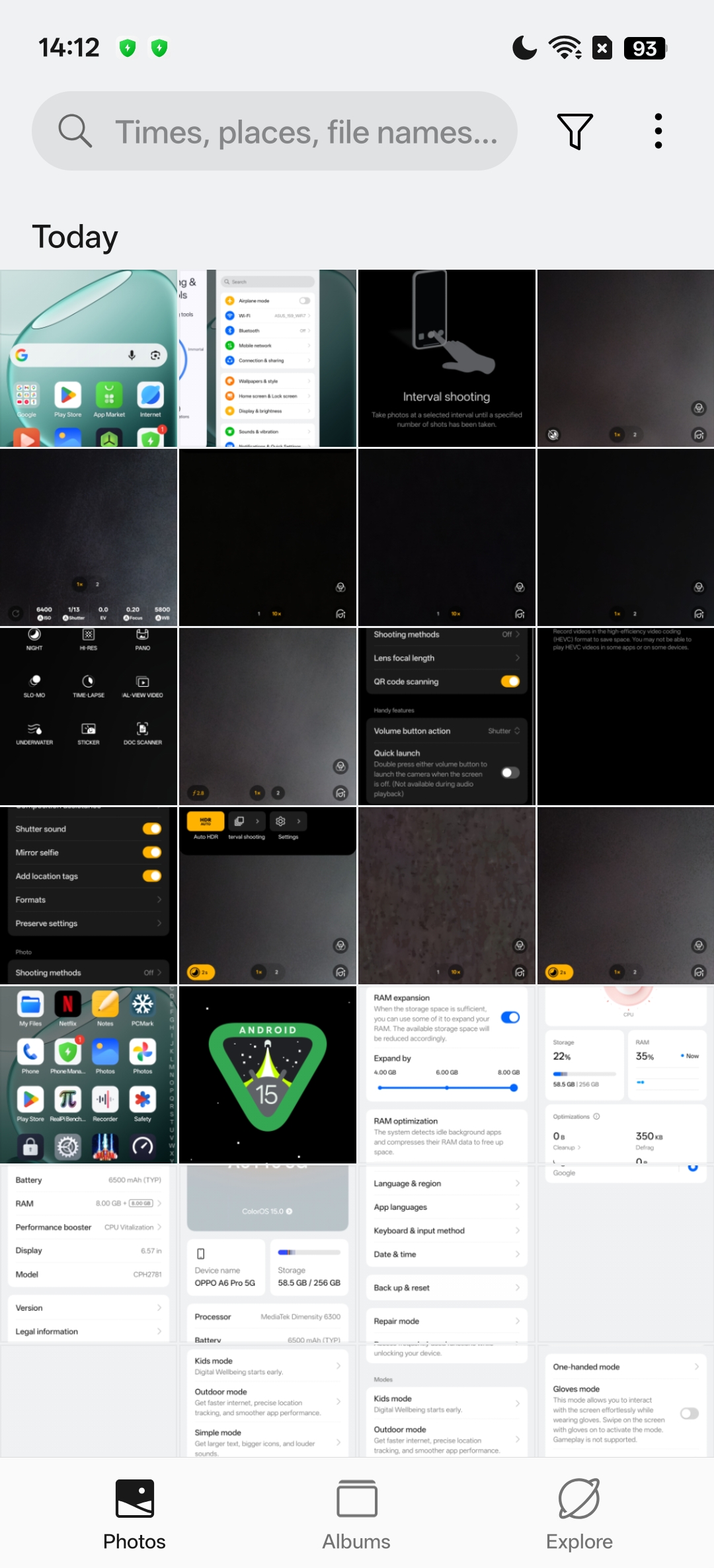Tap the magnifier icon in search bar
Screen dimensions: 714x1568
point(75,131)
